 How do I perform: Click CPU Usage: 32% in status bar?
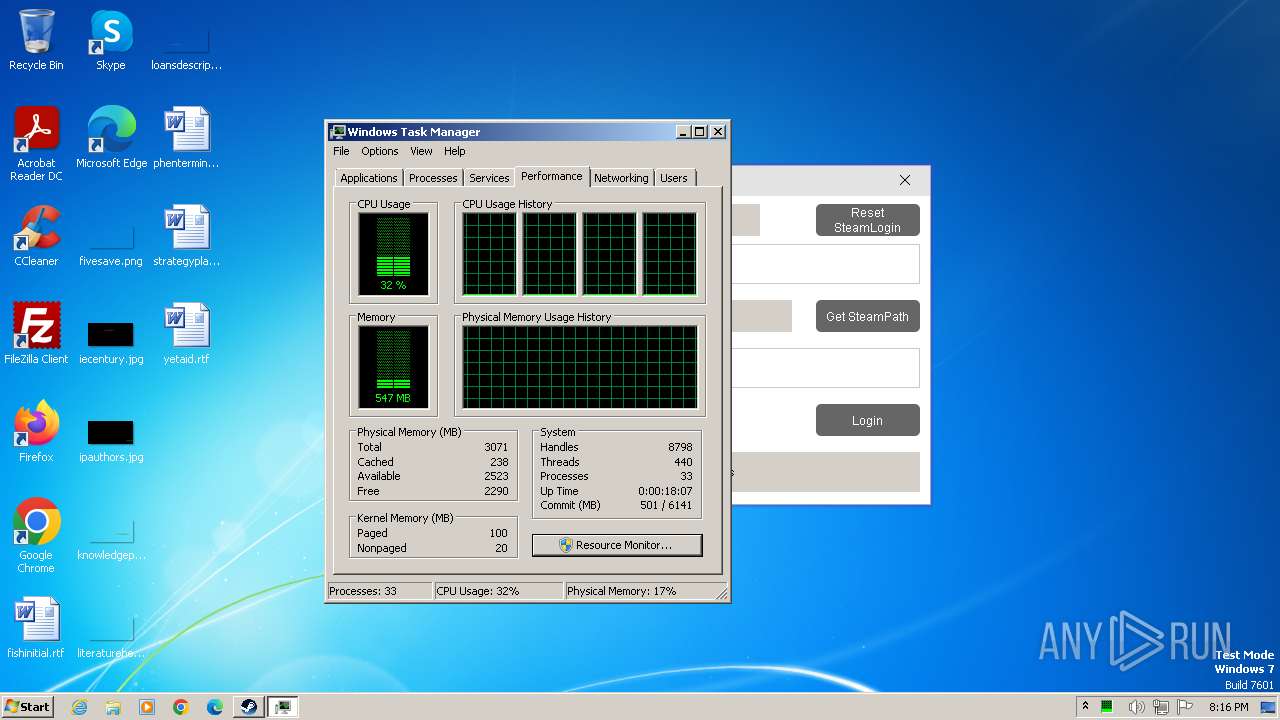pyautogui.click(x=499, y=591)
